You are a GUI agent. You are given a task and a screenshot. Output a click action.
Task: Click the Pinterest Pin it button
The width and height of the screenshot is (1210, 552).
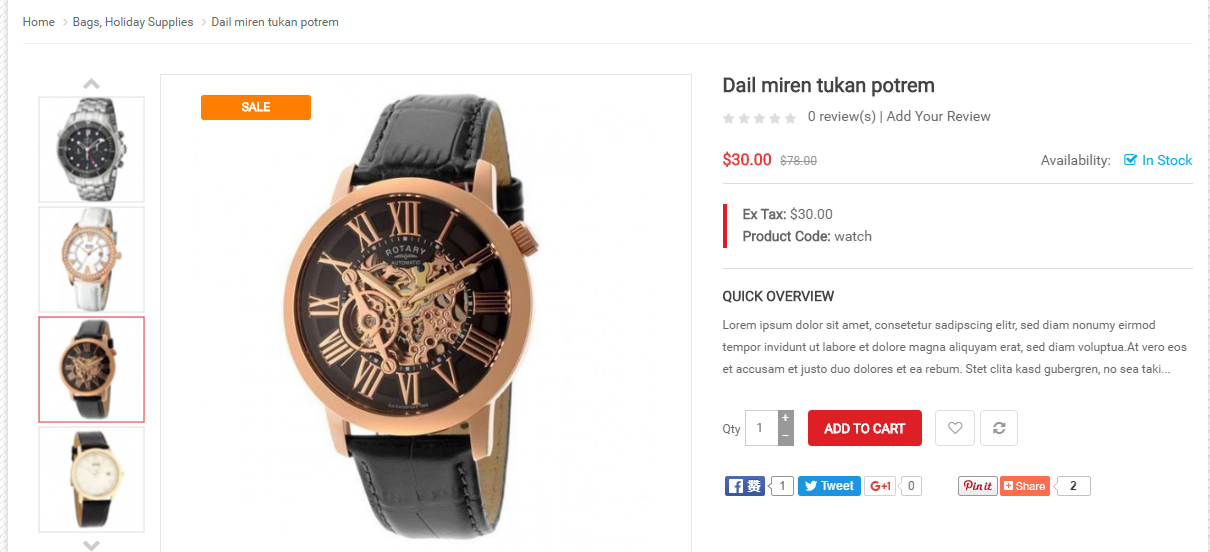977,486
